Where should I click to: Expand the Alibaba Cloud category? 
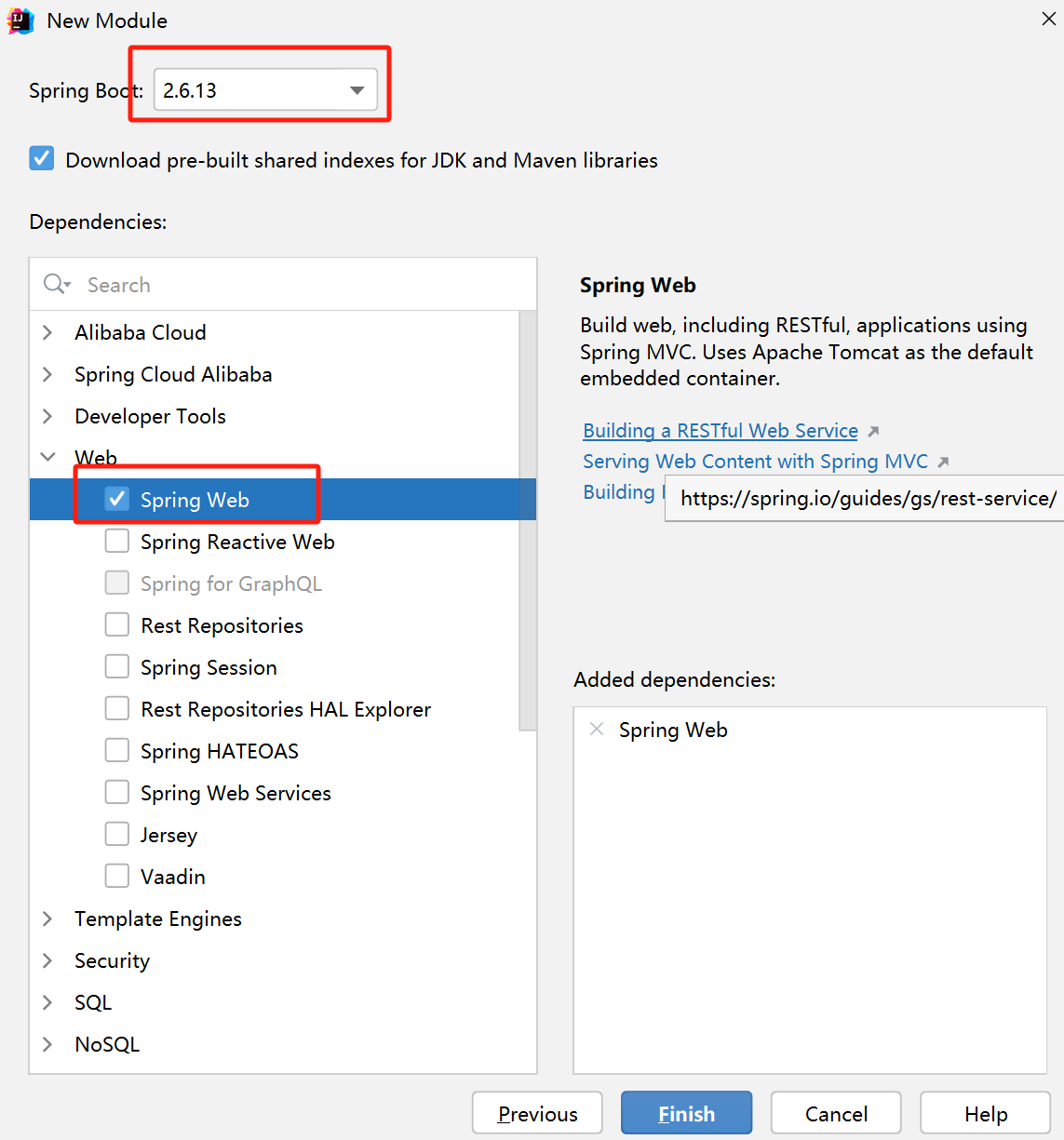[x=47, y=332]
